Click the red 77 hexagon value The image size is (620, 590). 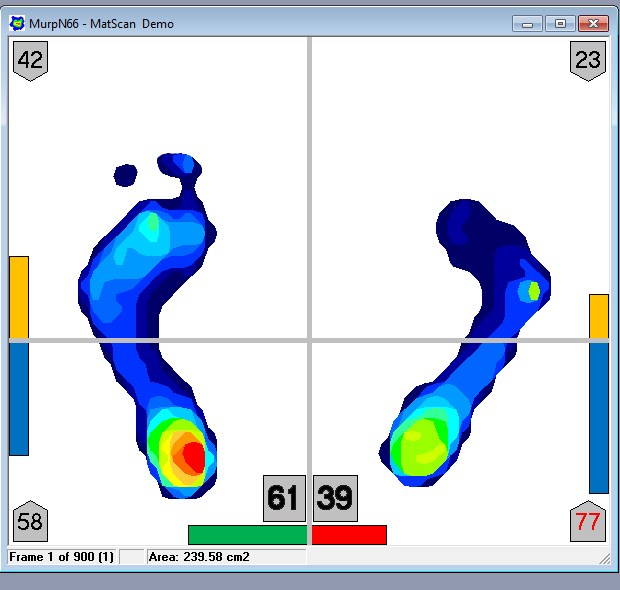pos(588,521)
